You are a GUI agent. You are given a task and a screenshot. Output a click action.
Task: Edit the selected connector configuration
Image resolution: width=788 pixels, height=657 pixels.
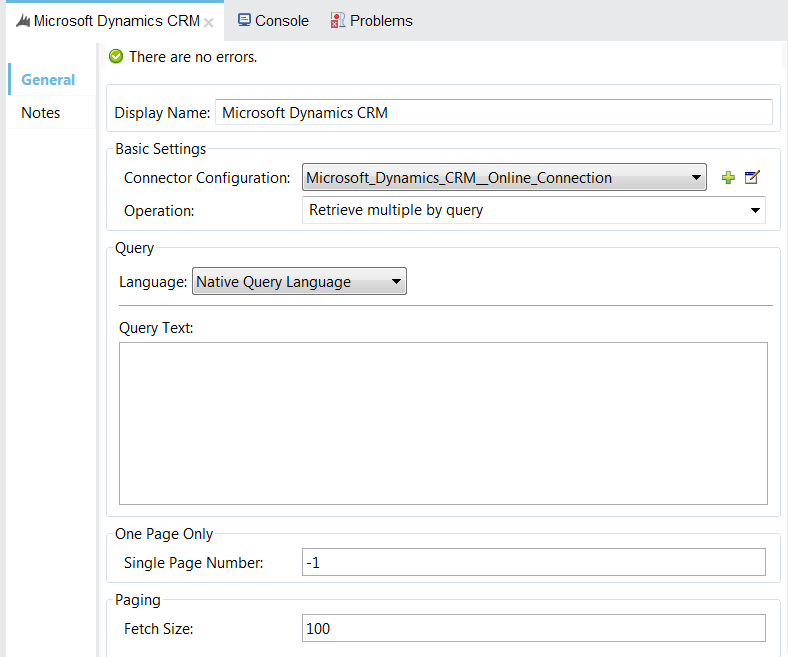pyautogui.click(x=753, y=178)
